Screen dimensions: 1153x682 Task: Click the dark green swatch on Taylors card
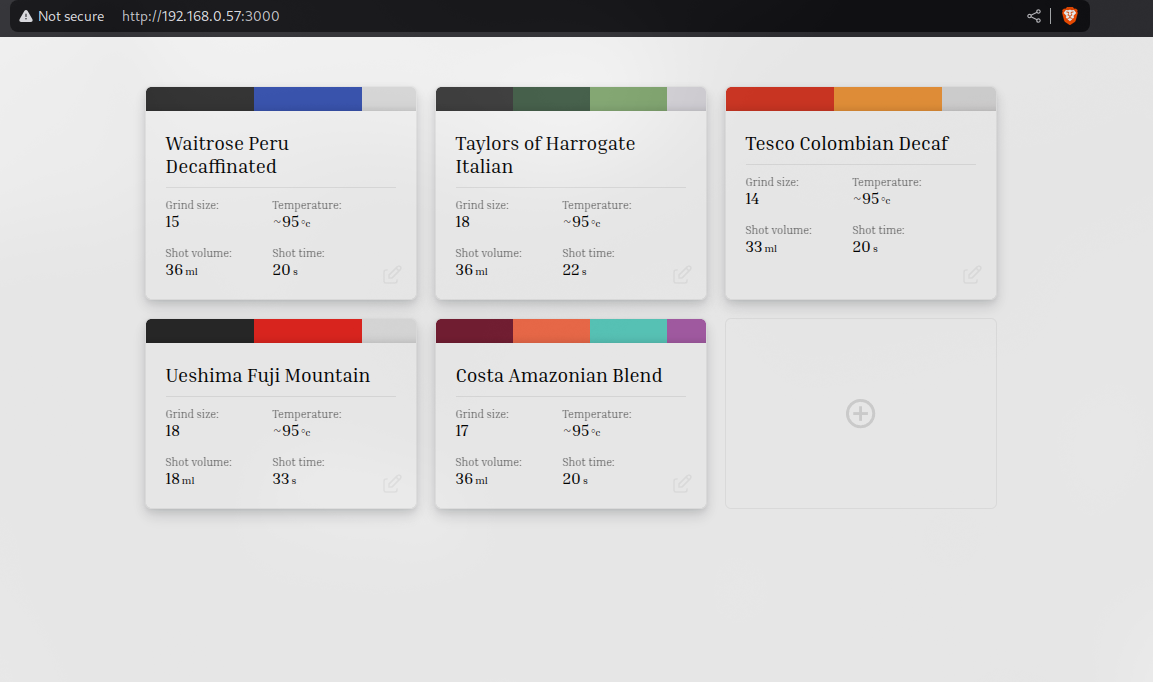click(x=551, y=99)
